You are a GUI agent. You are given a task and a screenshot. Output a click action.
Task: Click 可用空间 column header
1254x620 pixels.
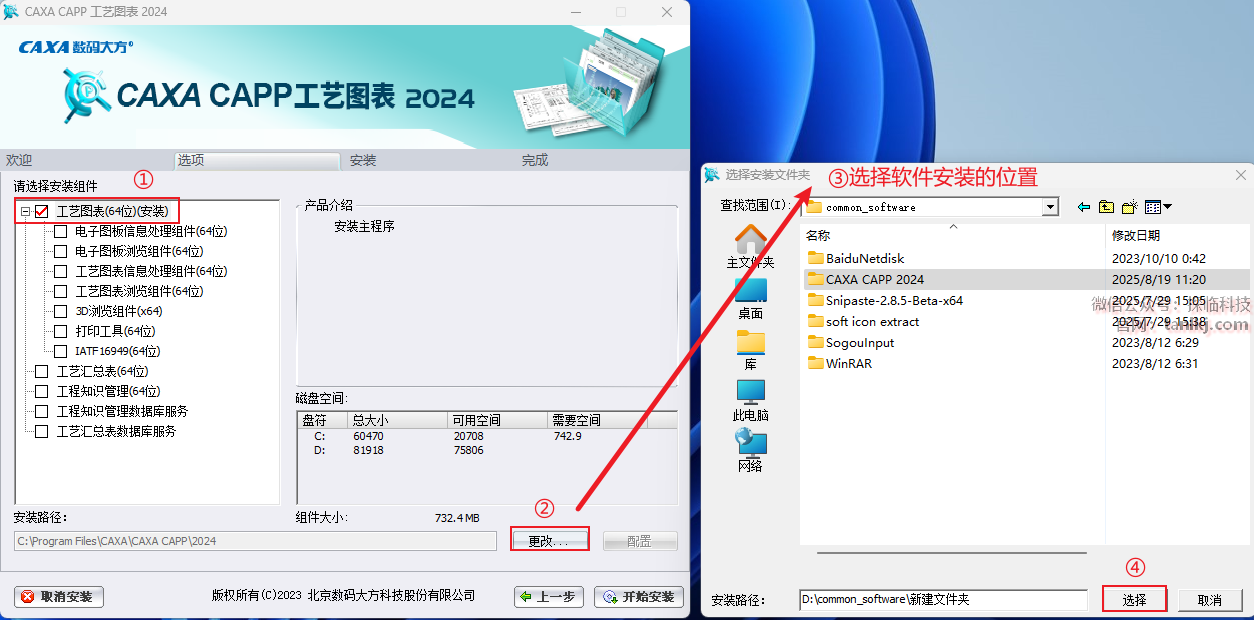coord(497,420)
